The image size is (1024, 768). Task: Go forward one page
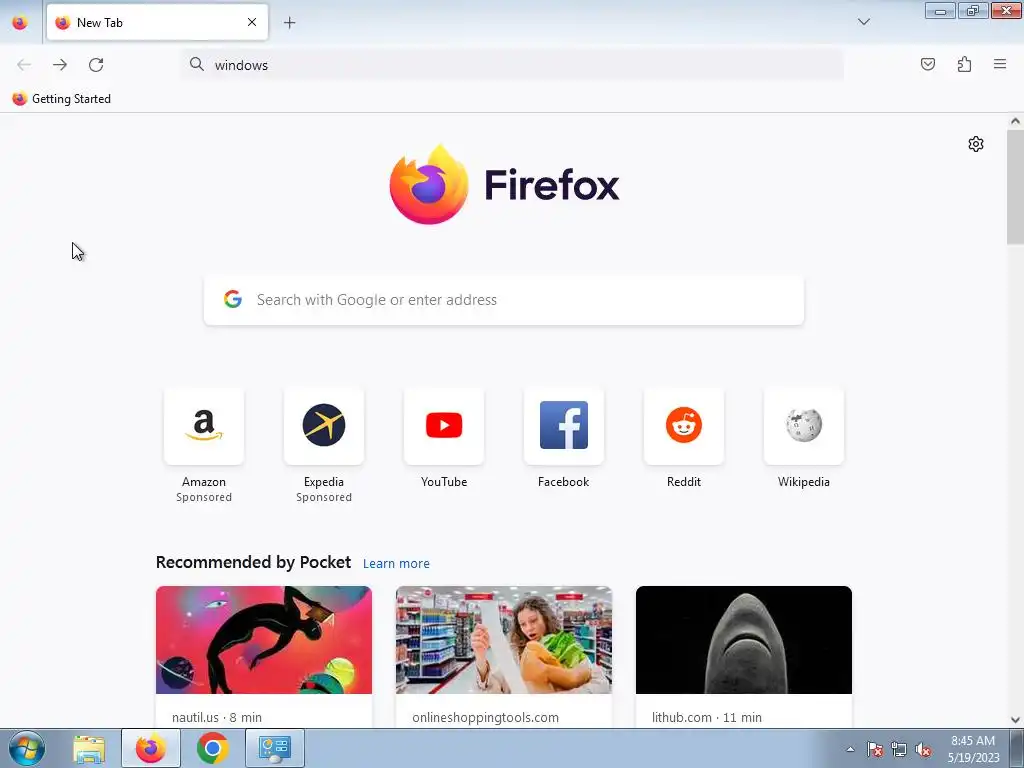(x=60, y=65)
